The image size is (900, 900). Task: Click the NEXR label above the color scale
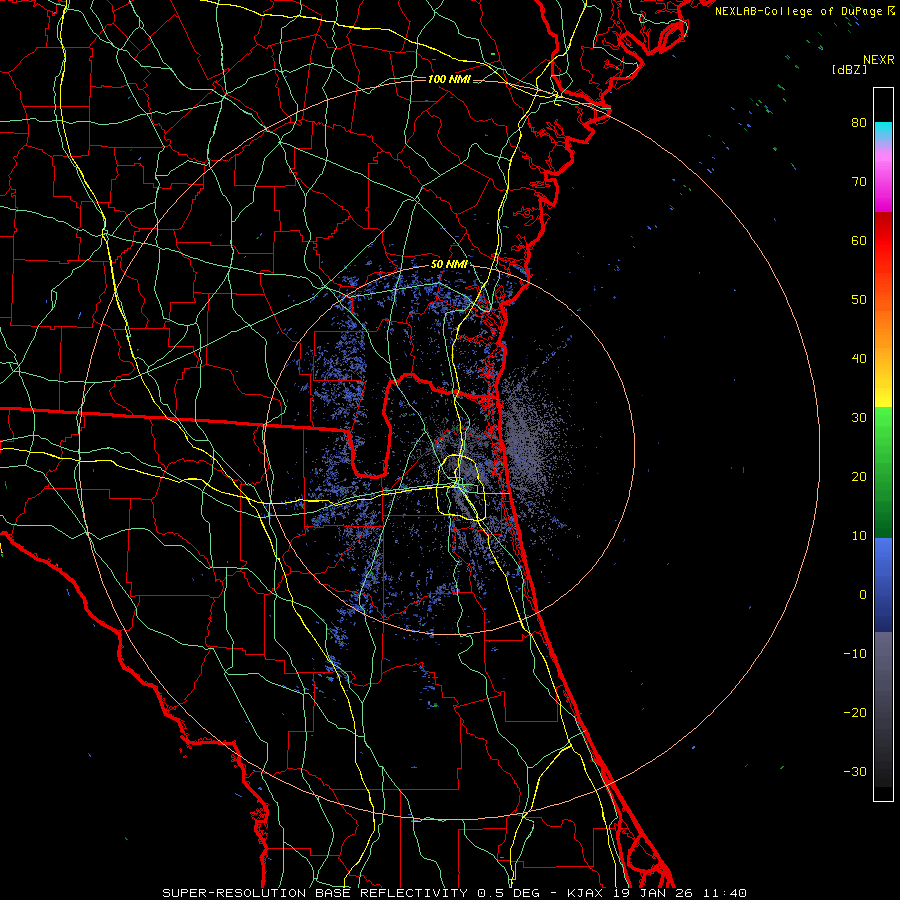879,60
